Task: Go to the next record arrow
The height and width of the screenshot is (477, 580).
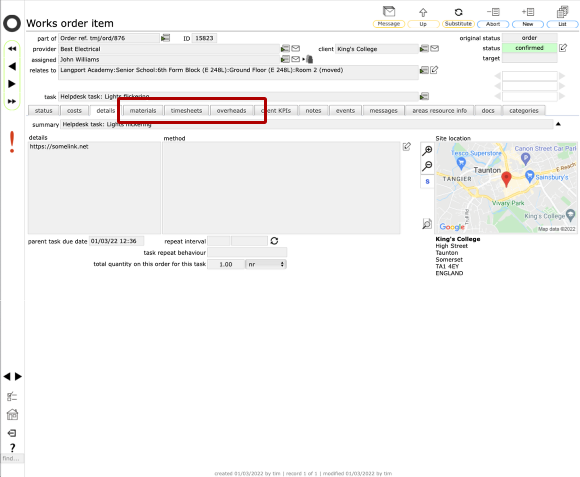Action: [x=12, y=84]
